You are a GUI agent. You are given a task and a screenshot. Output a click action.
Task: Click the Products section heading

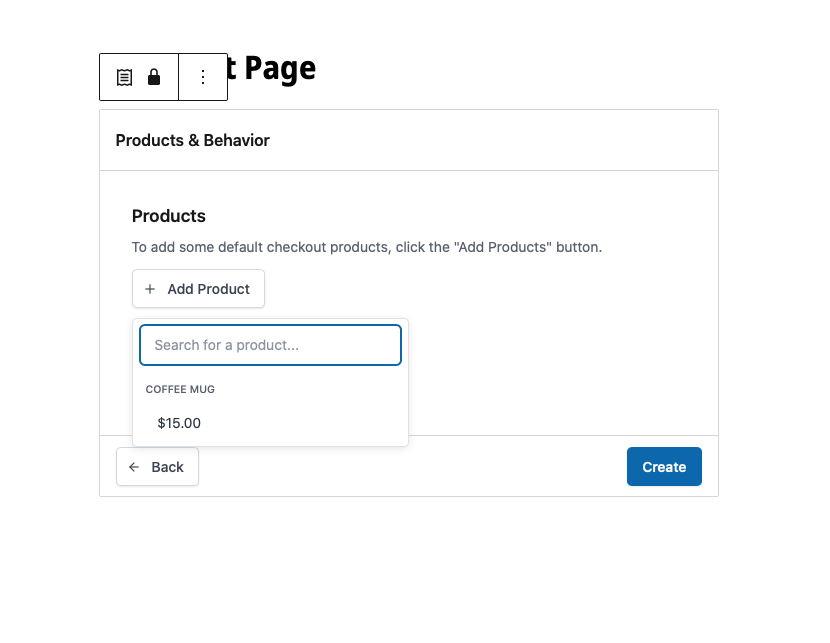click(169, 216)
